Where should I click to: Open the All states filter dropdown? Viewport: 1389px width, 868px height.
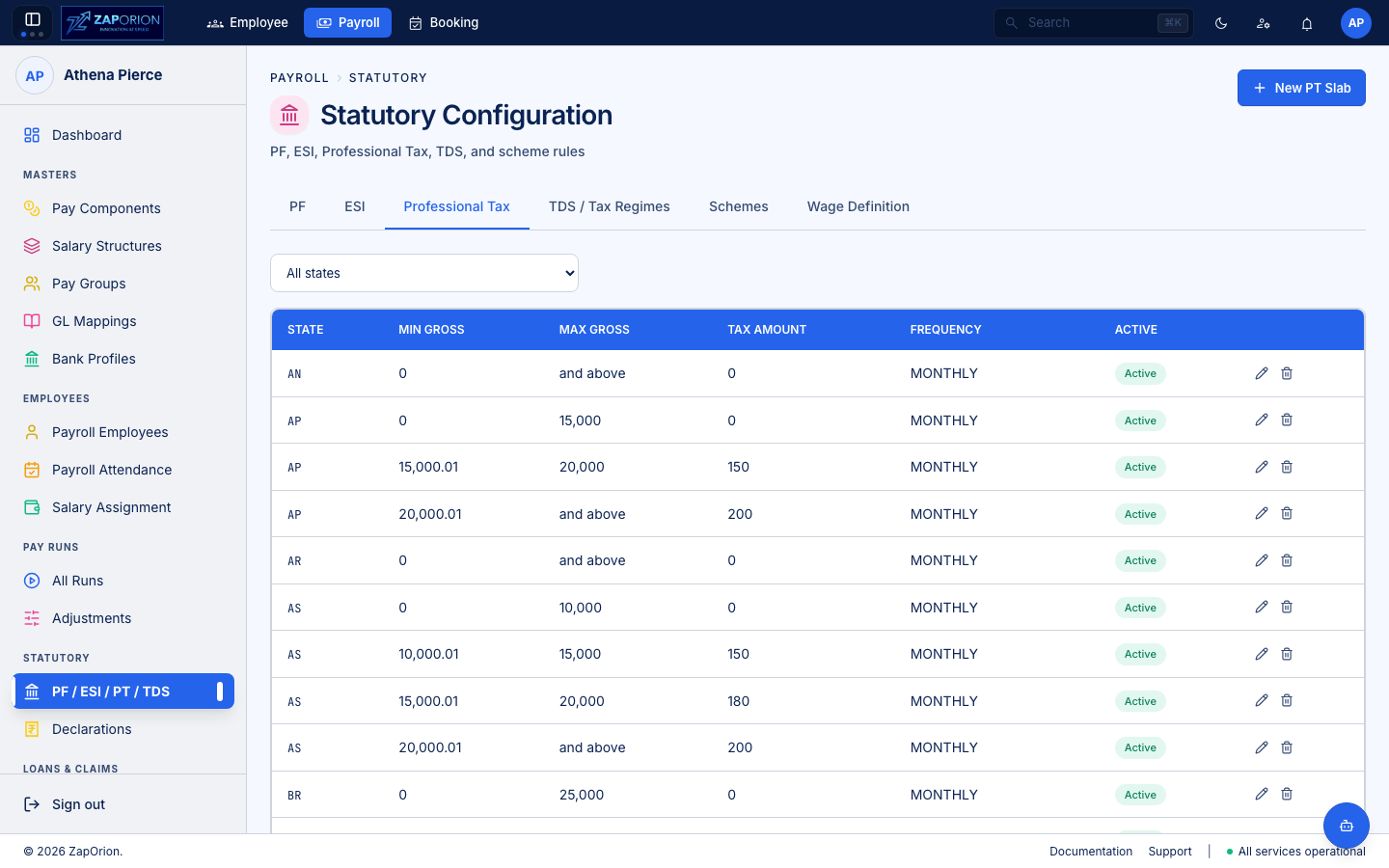point(424,273)
